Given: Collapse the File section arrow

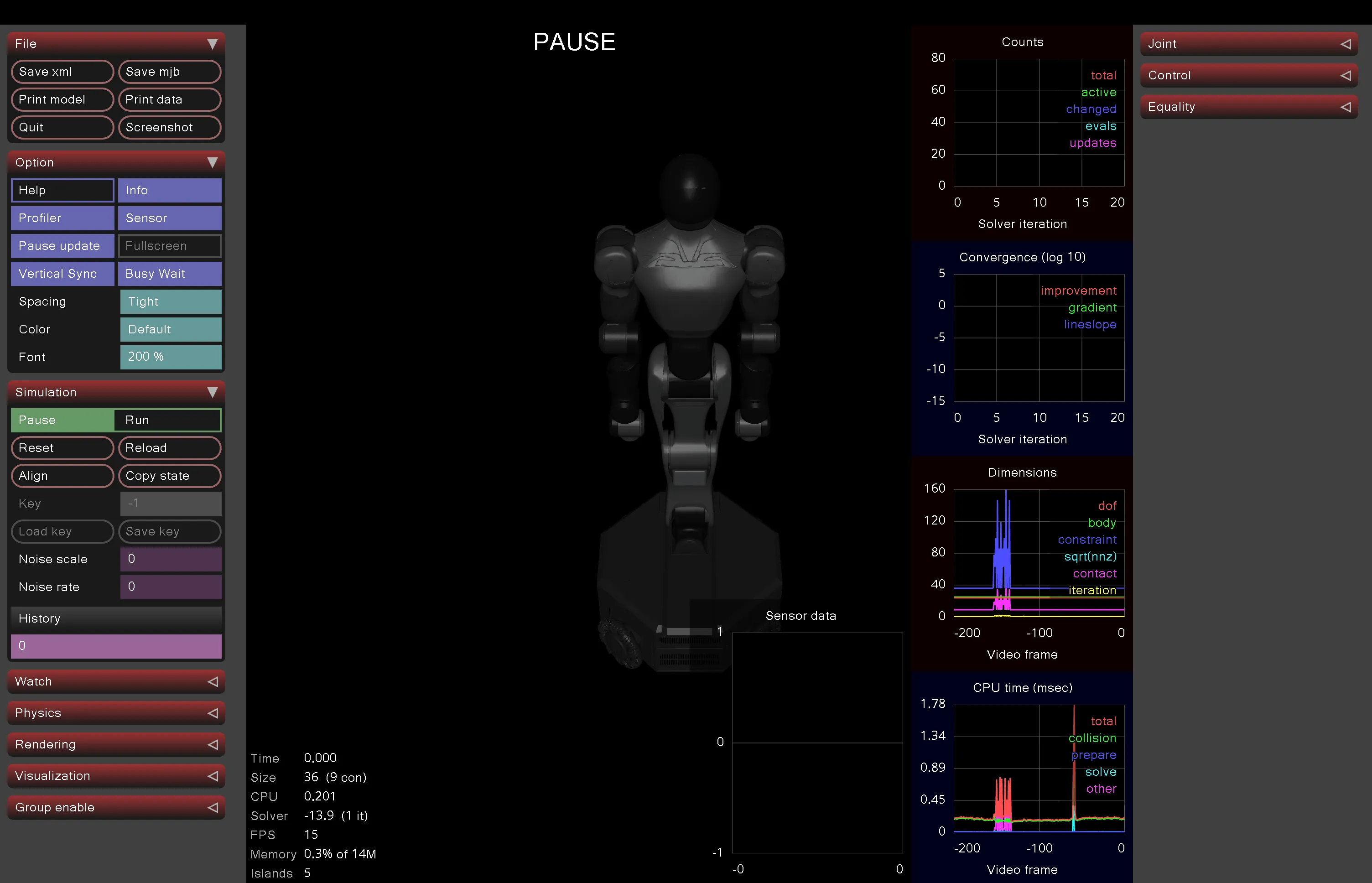Looking at the screenshot, I should [212, 44].
